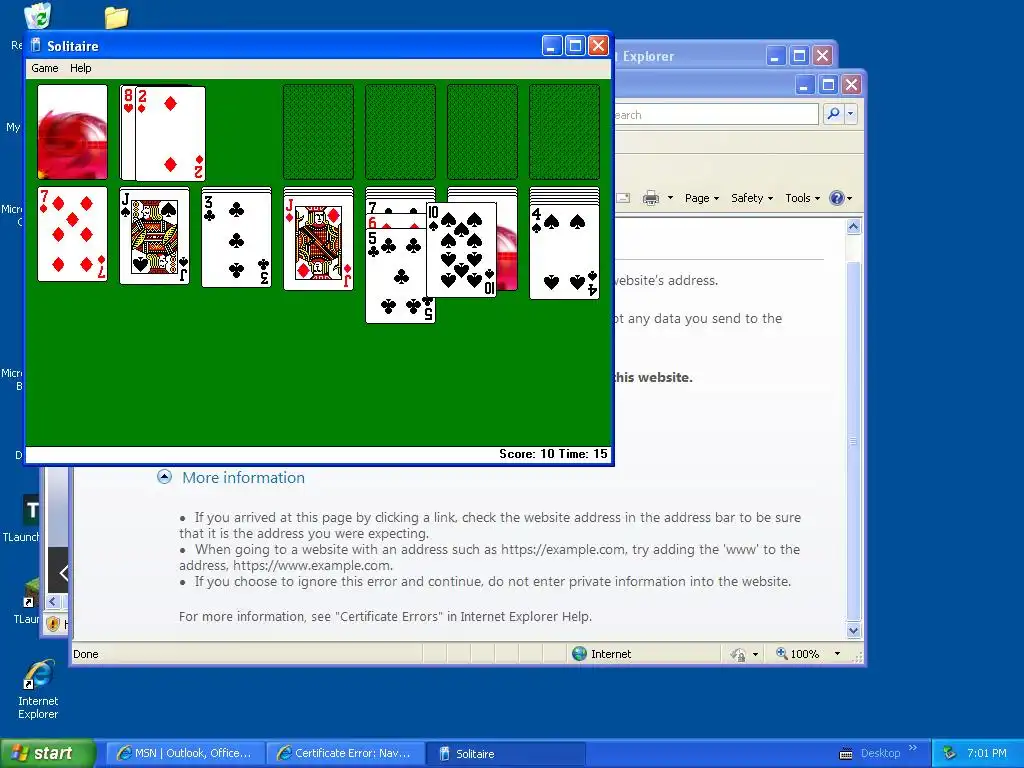Open the Tools menu in Internet Explorer
The height and width of the screenshot is (768, 1024).
(802, 198)
